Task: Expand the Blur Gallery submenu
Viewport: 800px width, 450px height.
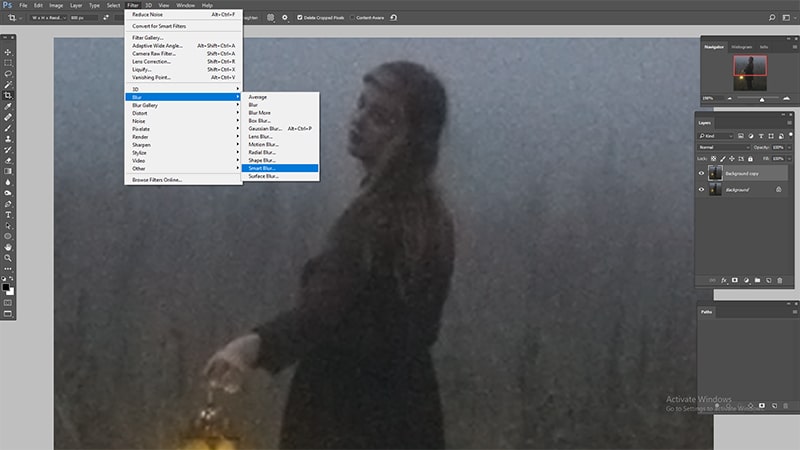Action: [x=183, y=105]
